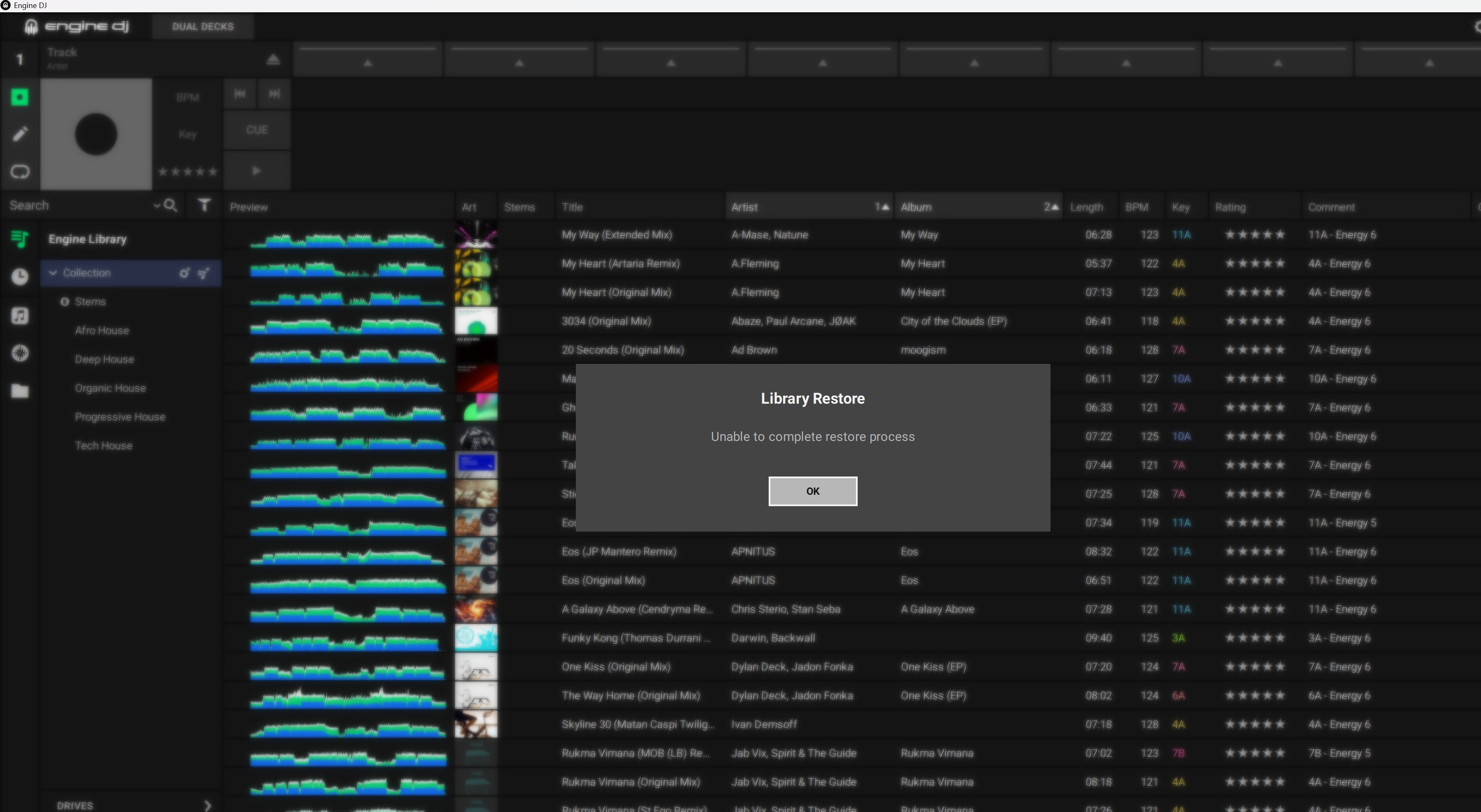
Task: Click artist "Ivan Demsoff"
Action: tap(764, 724)
